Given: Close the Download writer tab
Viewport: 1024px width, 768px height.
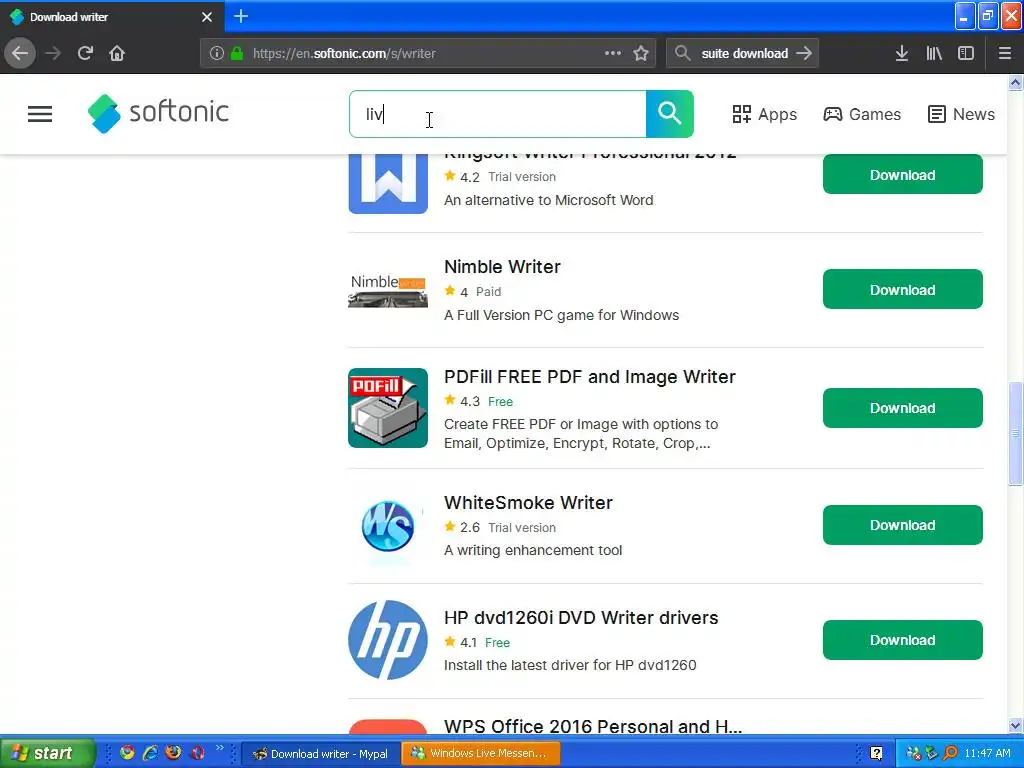Looking at the screenshot, I should pyautogui.click(x=207, y=17).
